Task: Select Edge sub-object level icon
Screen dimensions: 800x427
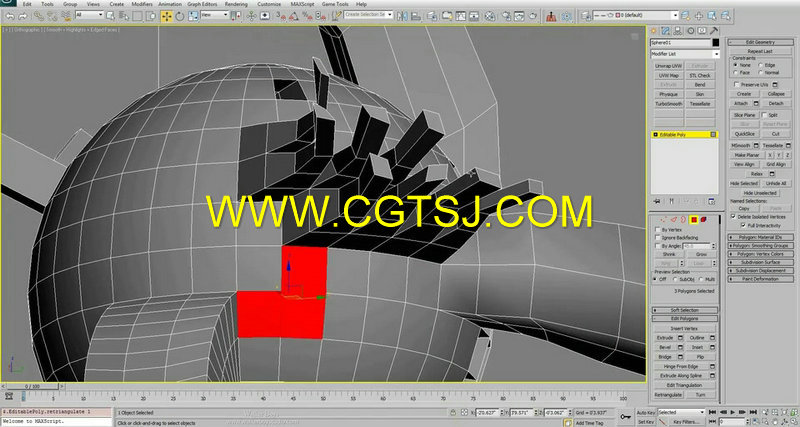Action: click(674, 219)
